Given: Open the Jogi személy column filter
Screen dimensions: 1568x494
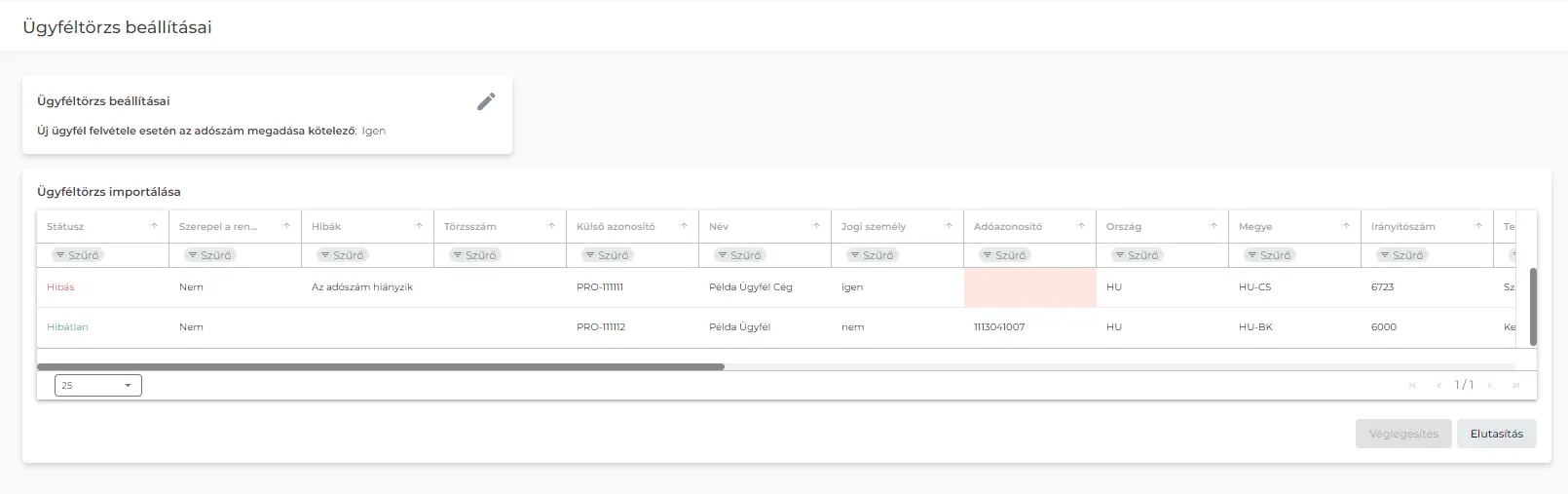Looking at the screenshot, I should (872, 255).
